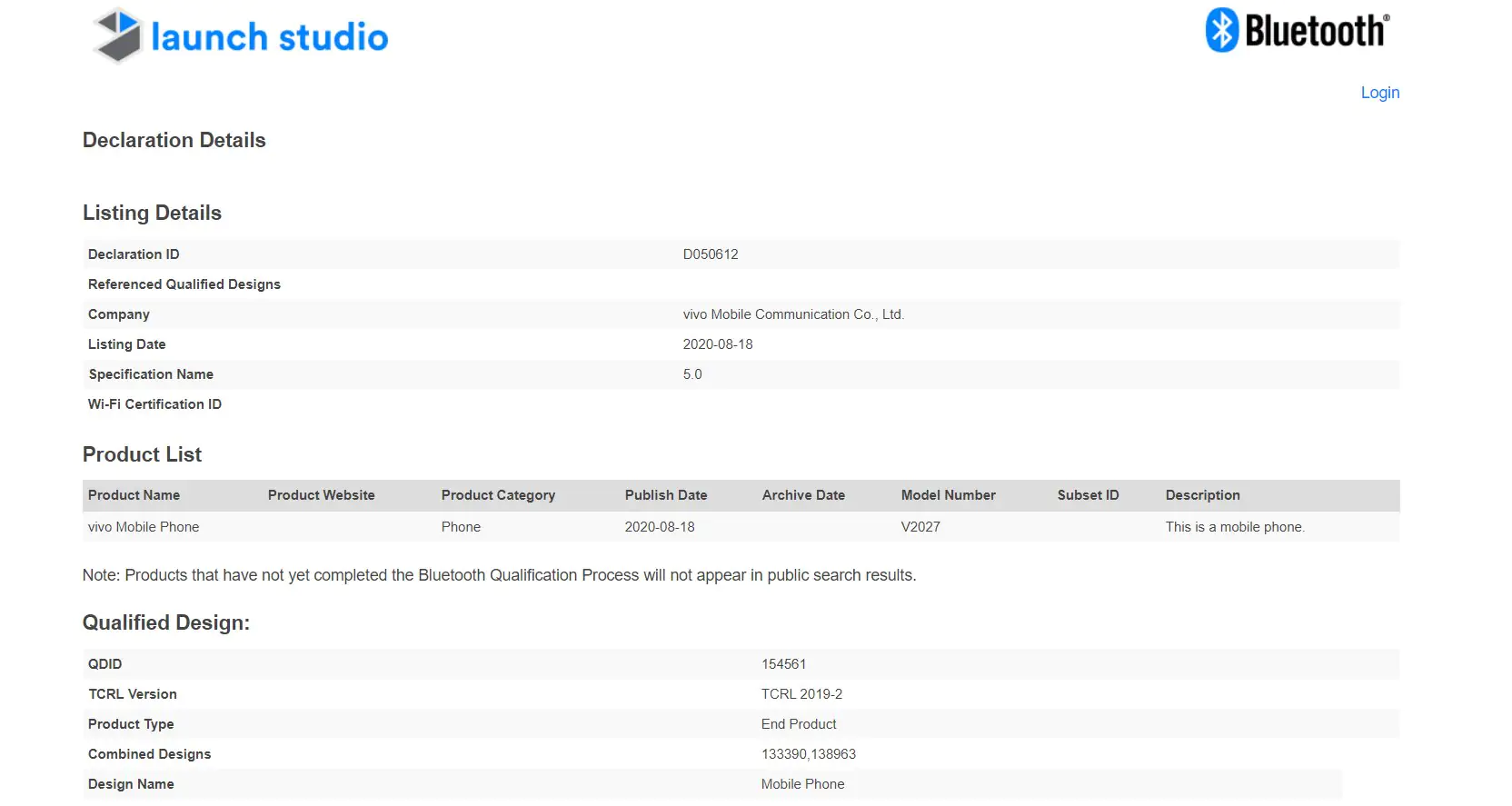Click the Listing Date value 2020-08-18
The image size is (1512, 806).
[x=718, y=344]
